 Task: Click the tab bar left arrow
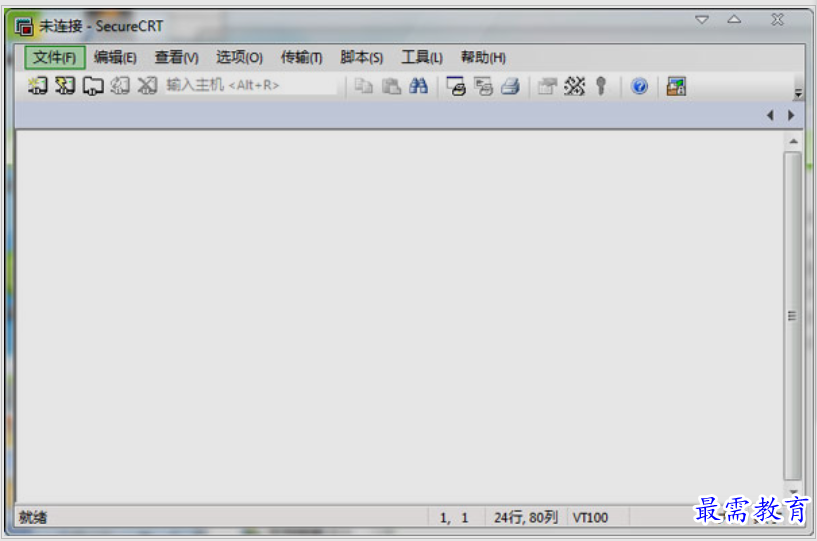pyautogui.click(x=770, y=115)
